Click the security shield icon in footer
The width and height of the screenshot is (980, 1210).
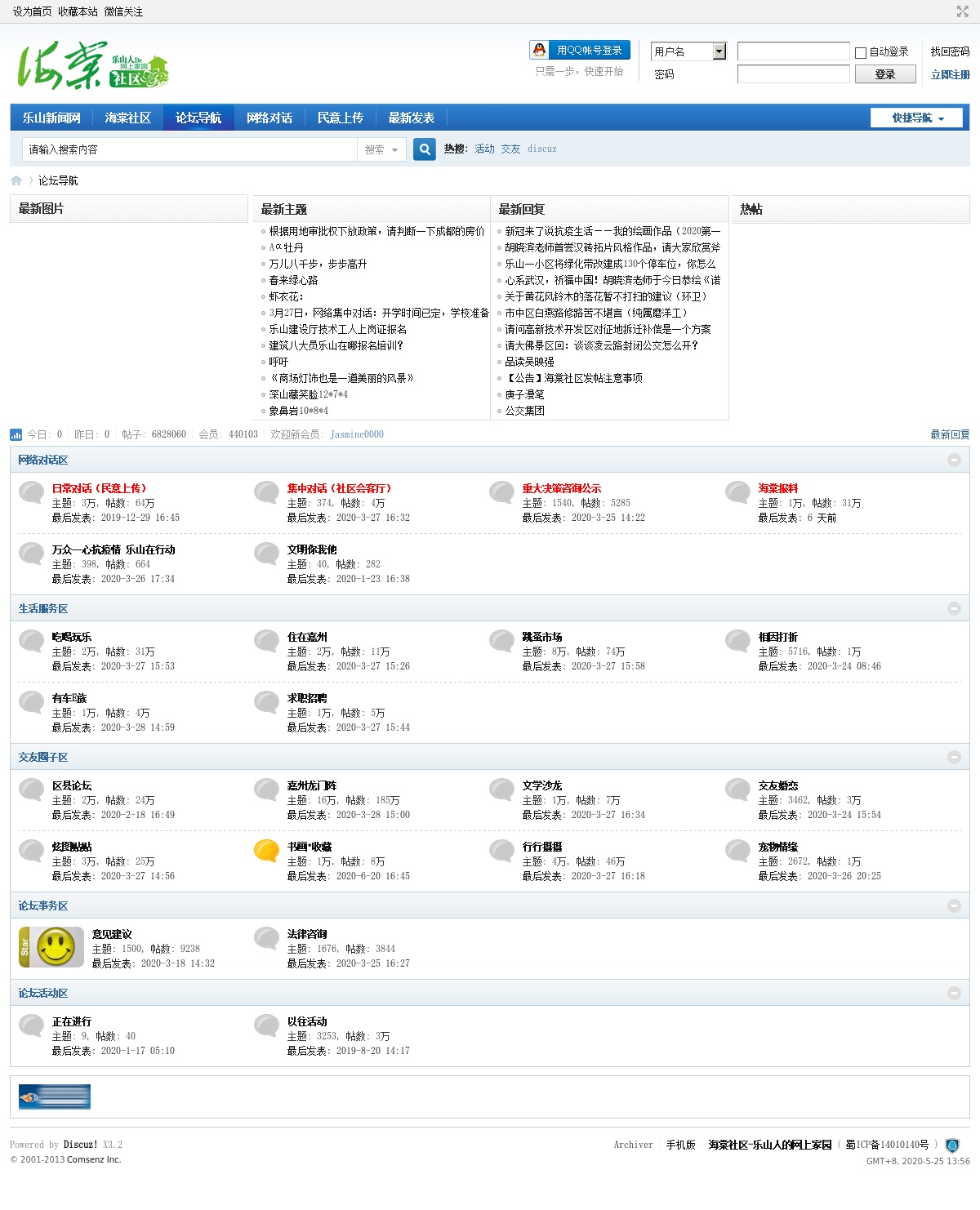coord(952,1145)
